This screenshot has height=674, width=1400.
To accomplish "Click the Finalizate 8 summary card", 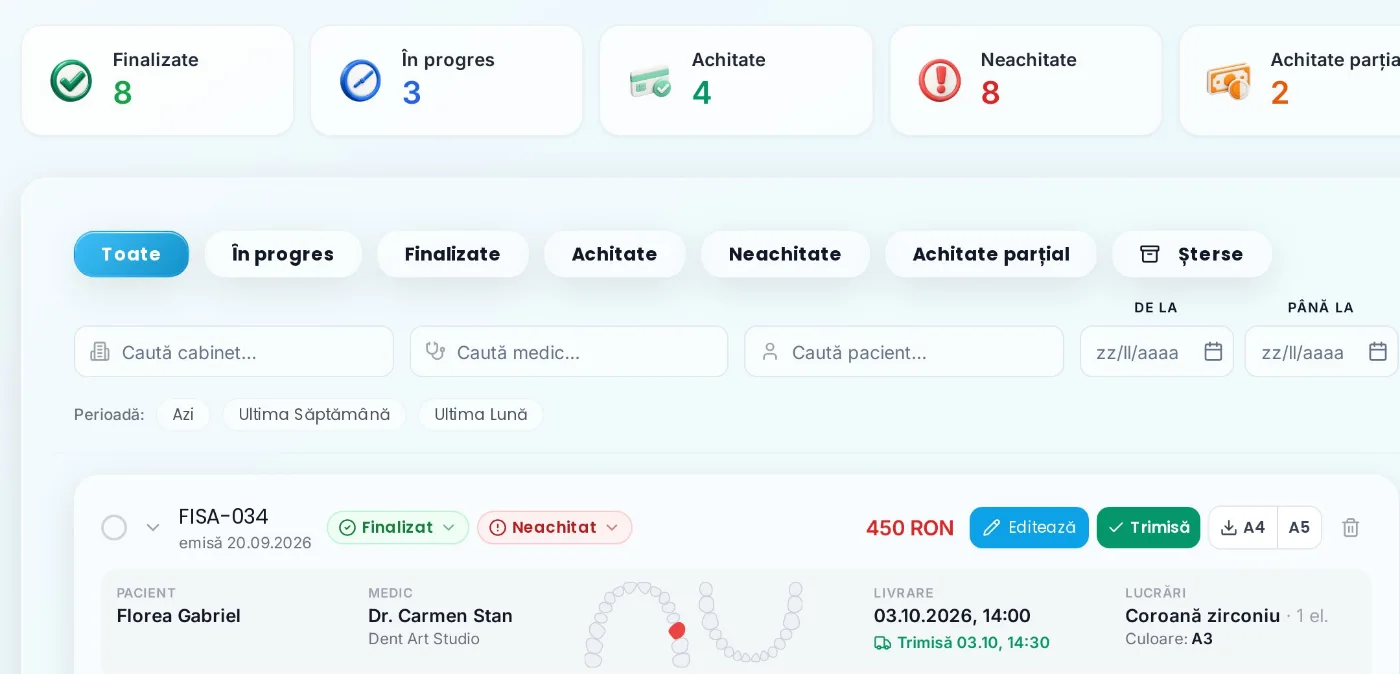I will [157, 81].
